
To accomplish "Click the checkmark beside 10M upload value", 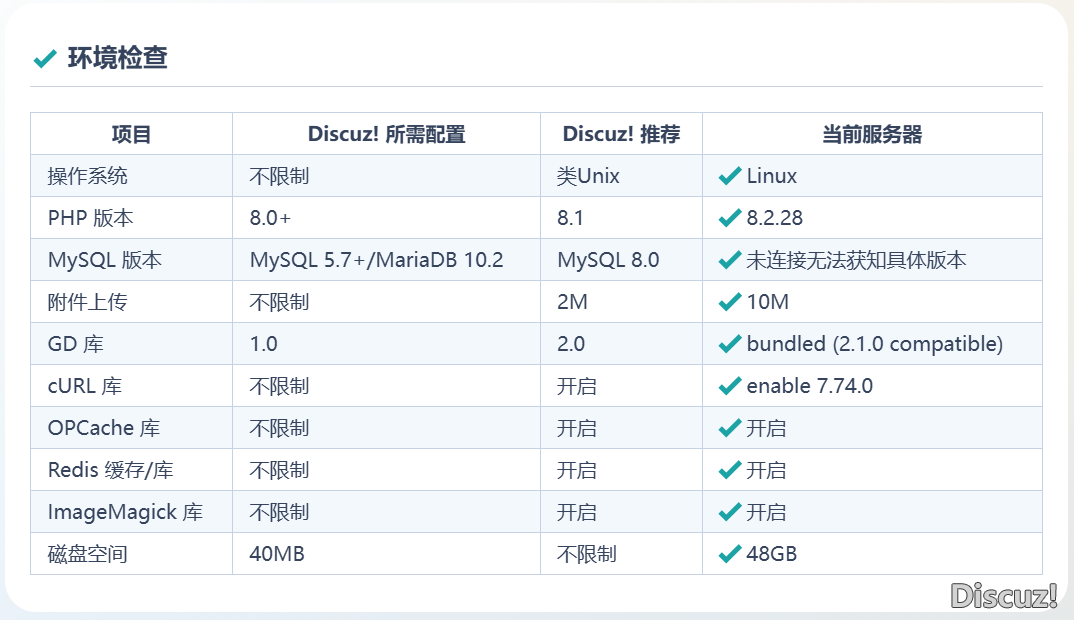I will point(730,303).
